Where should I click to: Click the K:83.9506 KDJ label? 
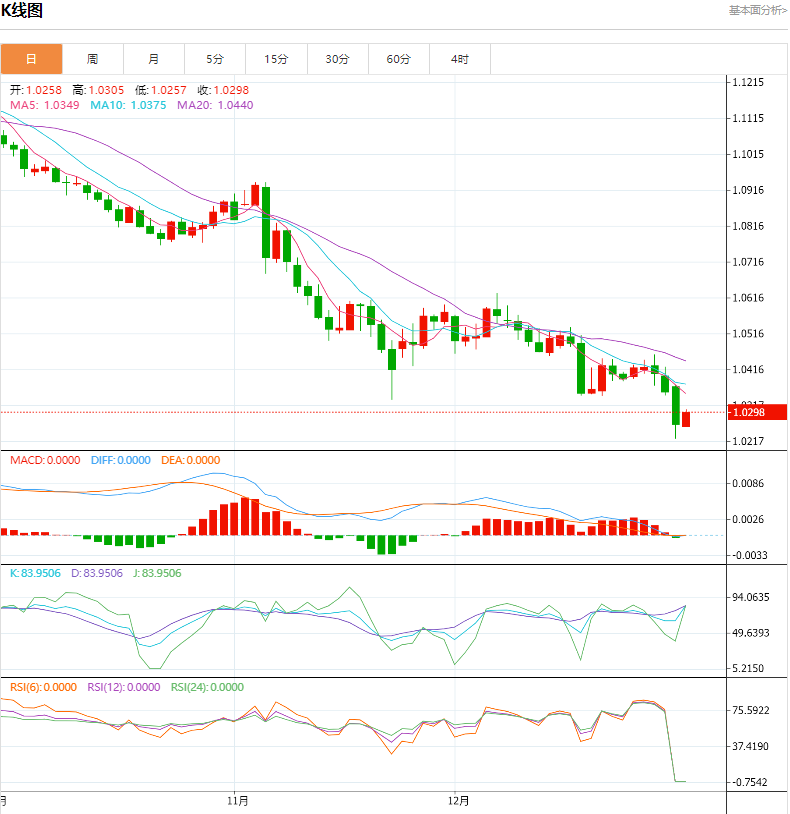pyautogui.click(x=35, y=574)
